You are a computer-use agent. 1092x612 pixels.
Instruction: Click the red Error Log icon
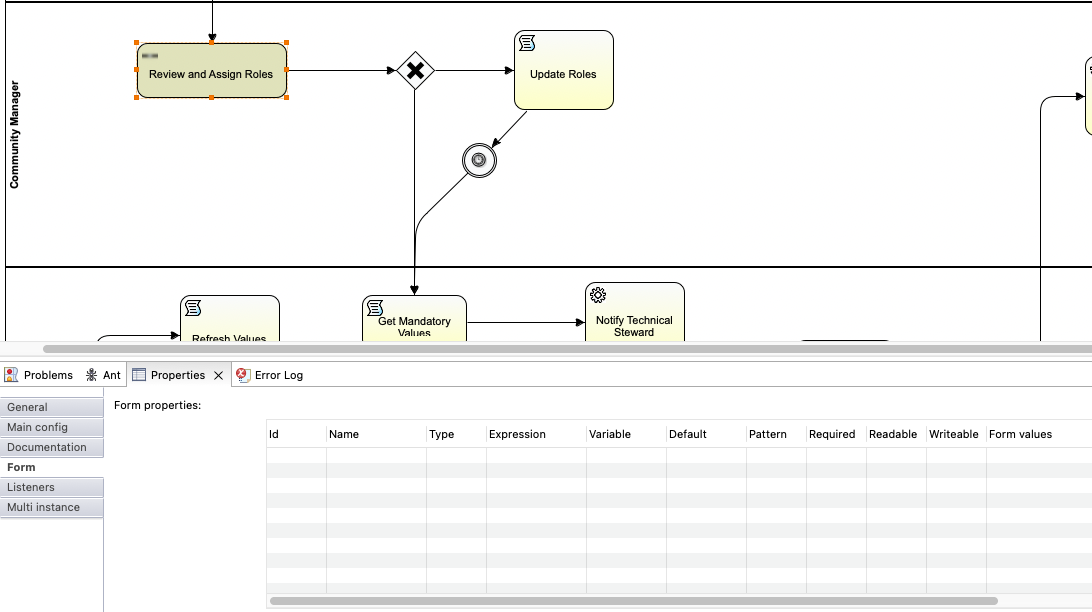241,375
